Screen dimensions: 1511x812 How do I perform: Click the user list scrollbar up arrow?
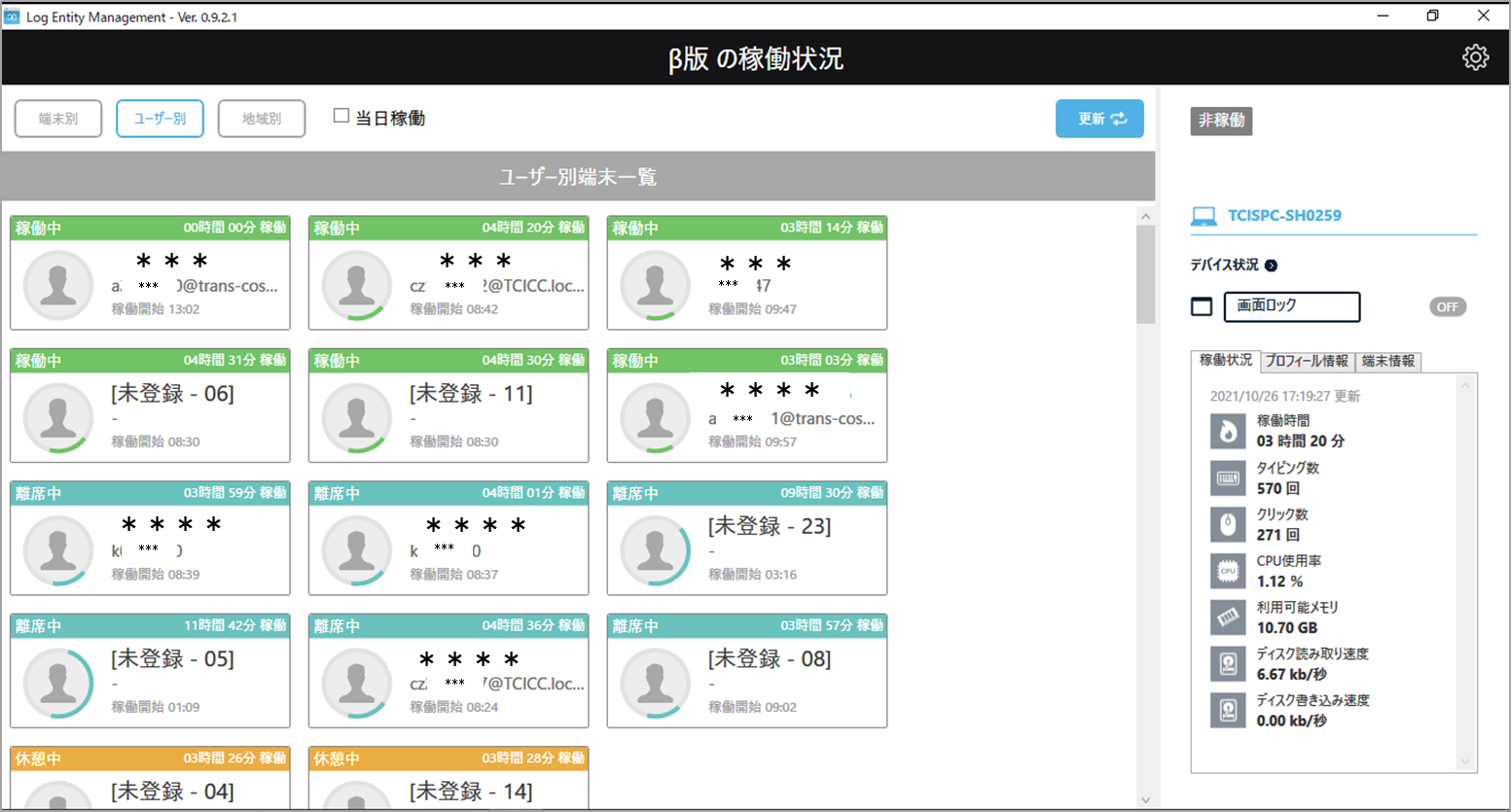click(x=1145, y=217)
